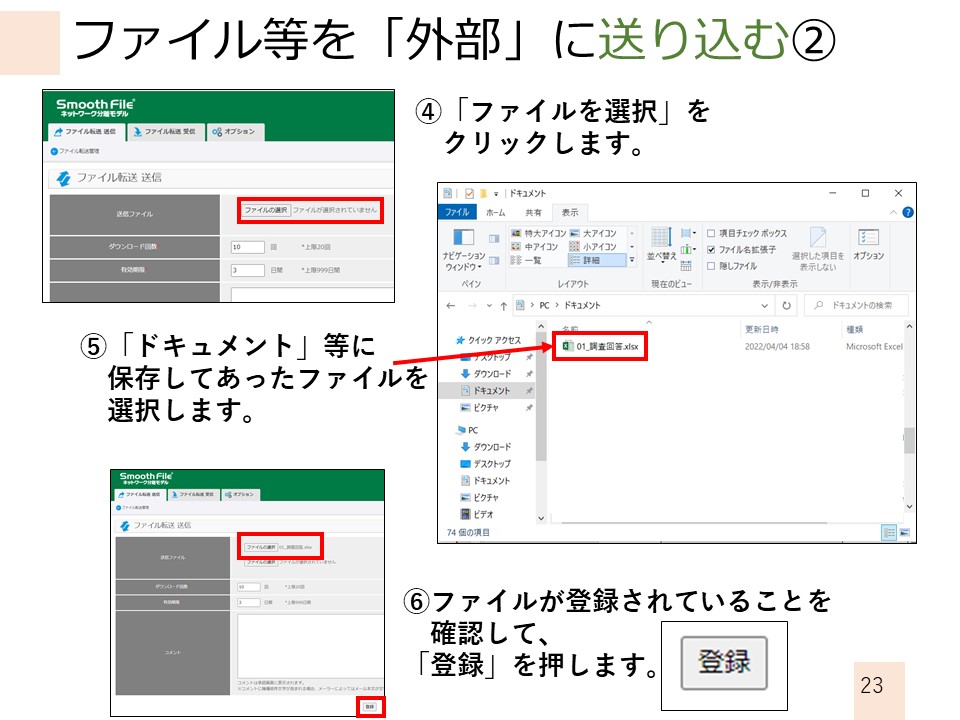Click the Smooth File ファイル転送 送信 header icon
This screenshot has height=720, width=960.
point(64,176)
